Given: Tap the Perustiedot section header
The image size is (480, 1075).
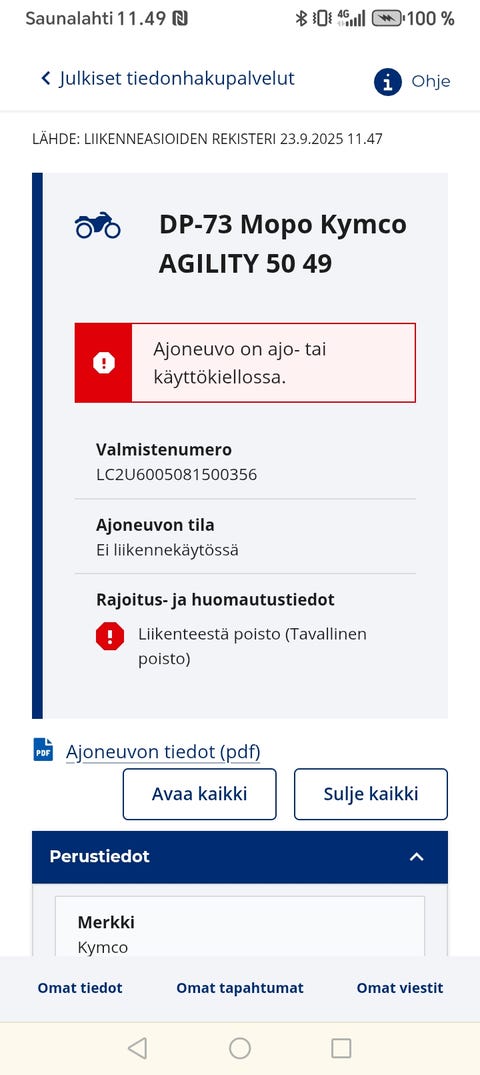Looking at the screenshot, I should (x=240, y=857).
